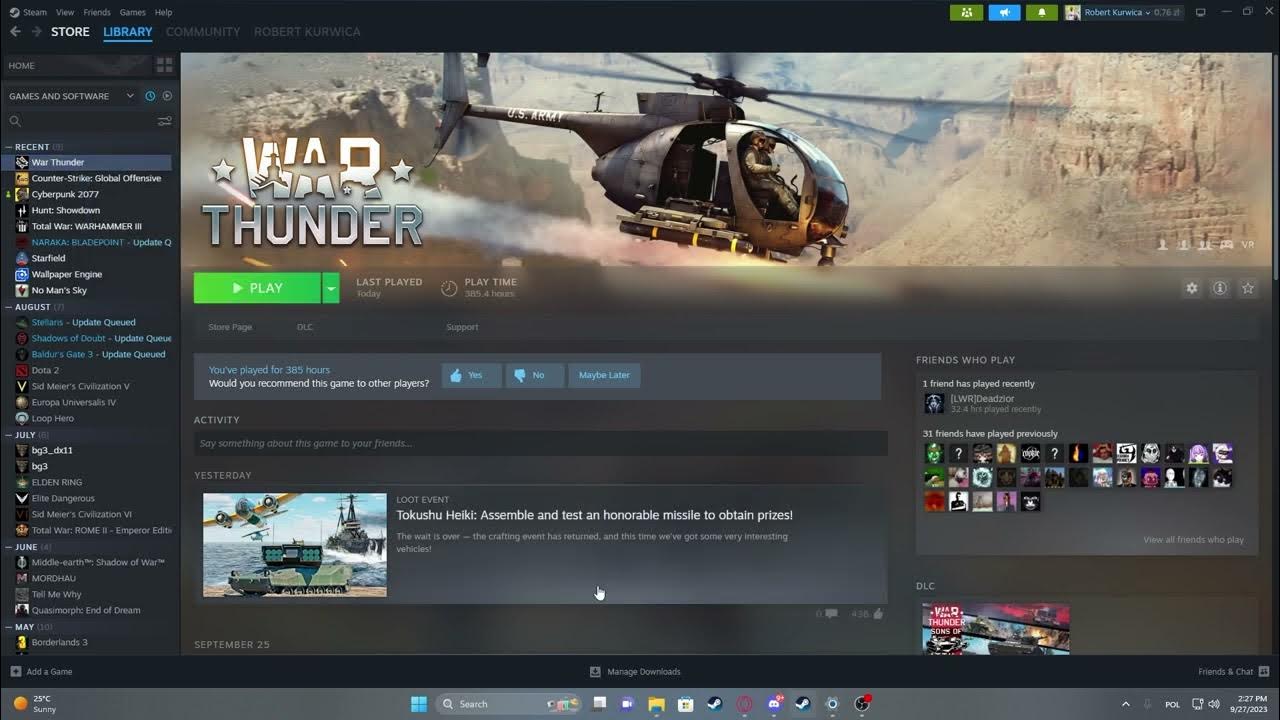The height and width of the screenshot is (720, 1280).
Task: Open War Thunder game info icon
Action: (x=1220, y=288)
